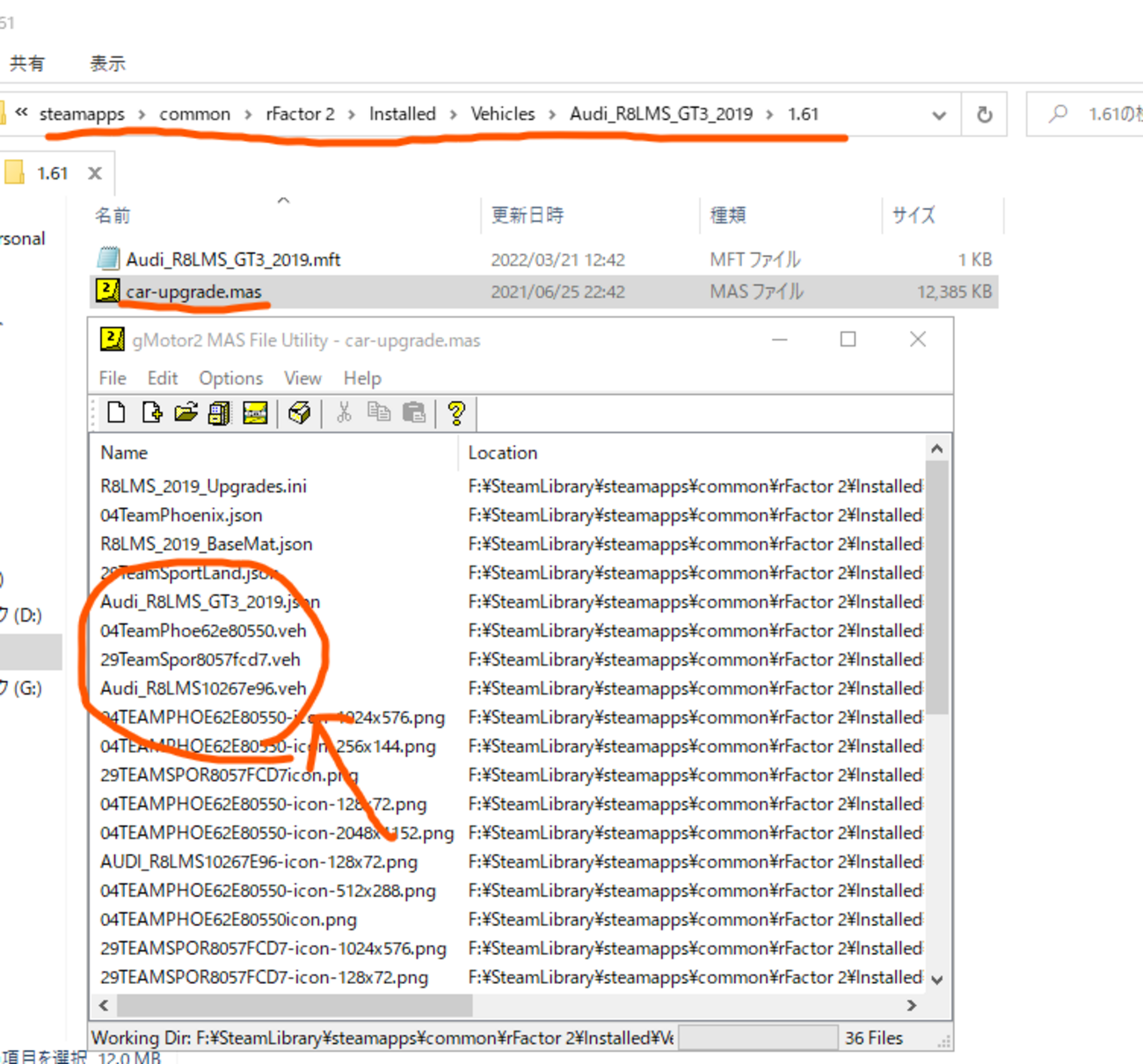This screenshot has height=1064, width=1143.
Task: Click the folder icon on the 1.61 tab
Action: pyautogui.click(x=14, y=172)
